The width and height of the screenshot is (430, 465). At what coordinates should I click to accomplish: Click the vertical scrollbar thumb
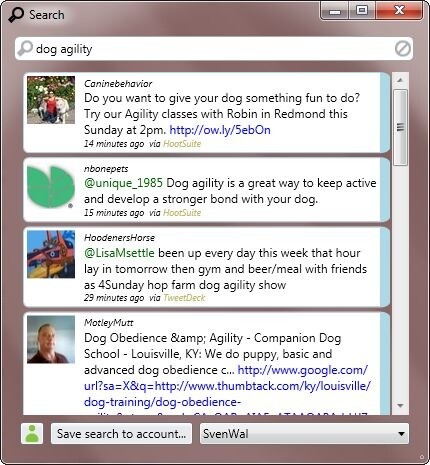[x=401, y=127]
